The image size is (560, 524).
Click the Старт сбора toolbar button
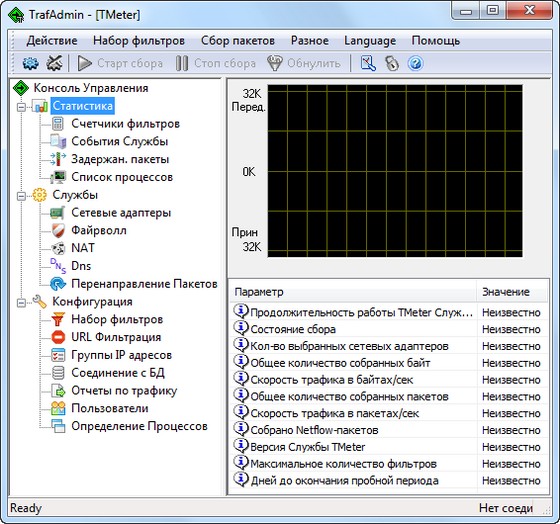120,63
